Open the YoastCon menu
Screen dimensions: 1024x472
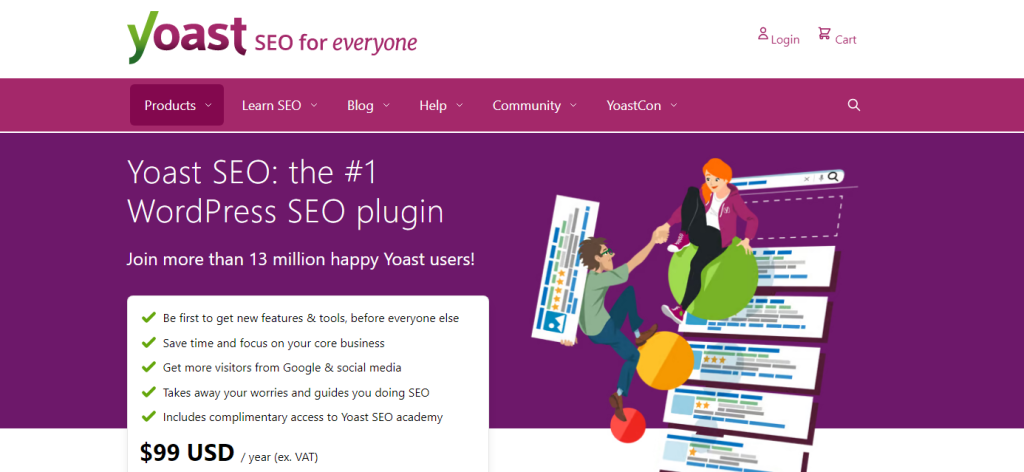(x=642, y=105)
